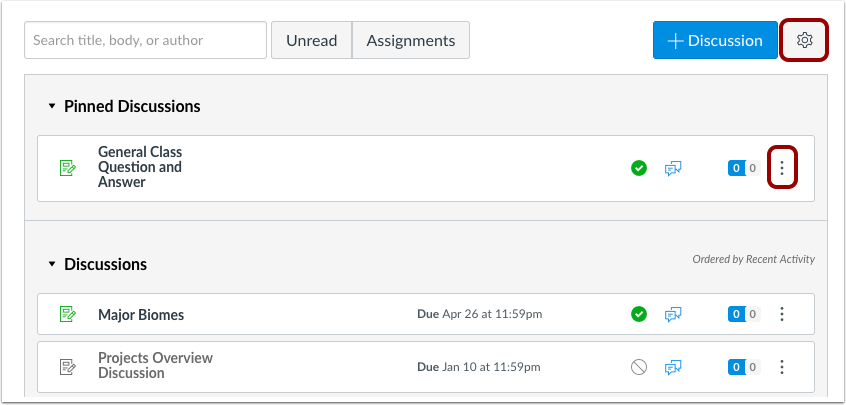Open options menu for Major Biomes

(782, 314)
